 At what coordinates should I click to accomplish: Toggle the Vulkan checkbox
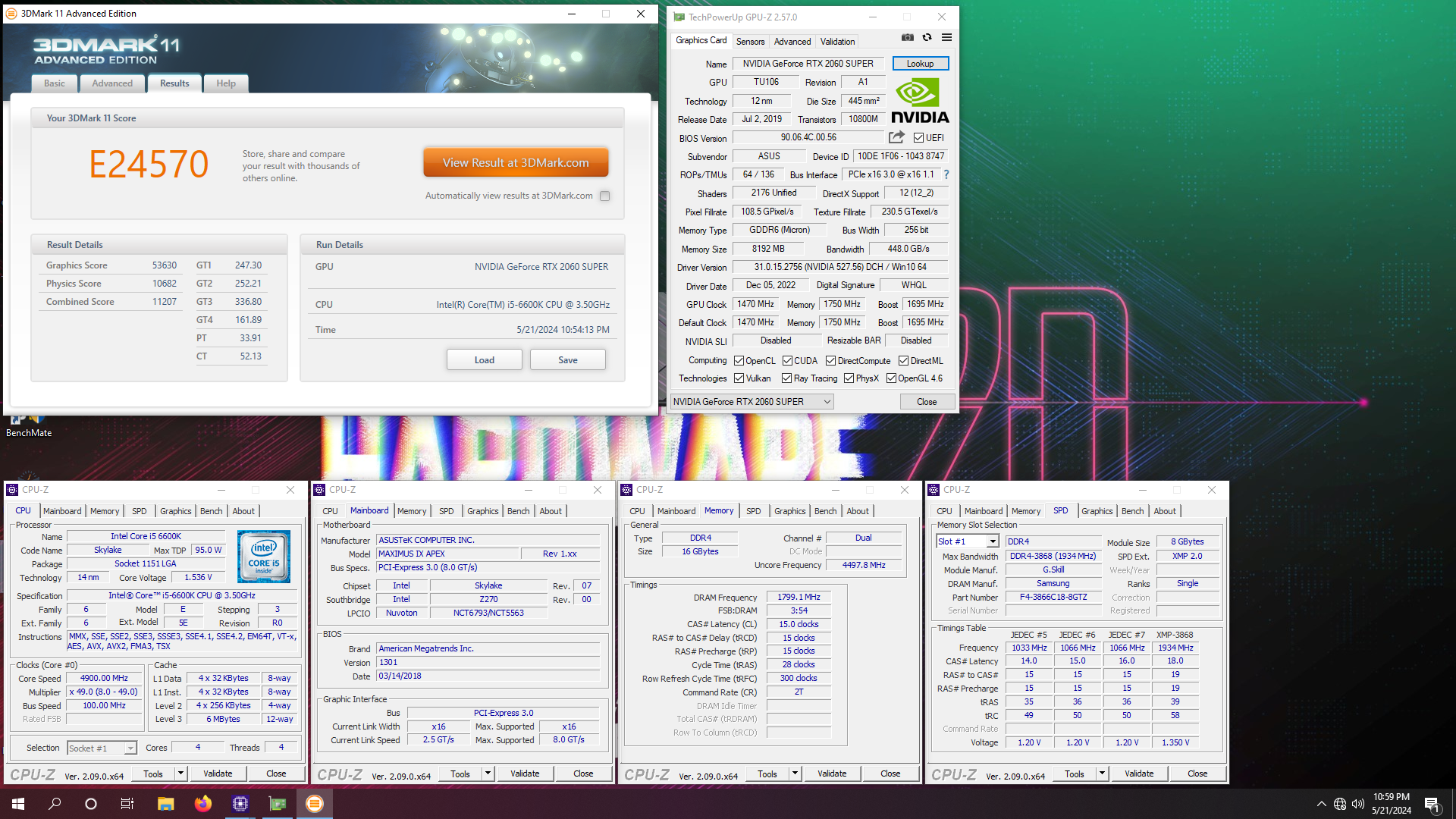[739, 378]
